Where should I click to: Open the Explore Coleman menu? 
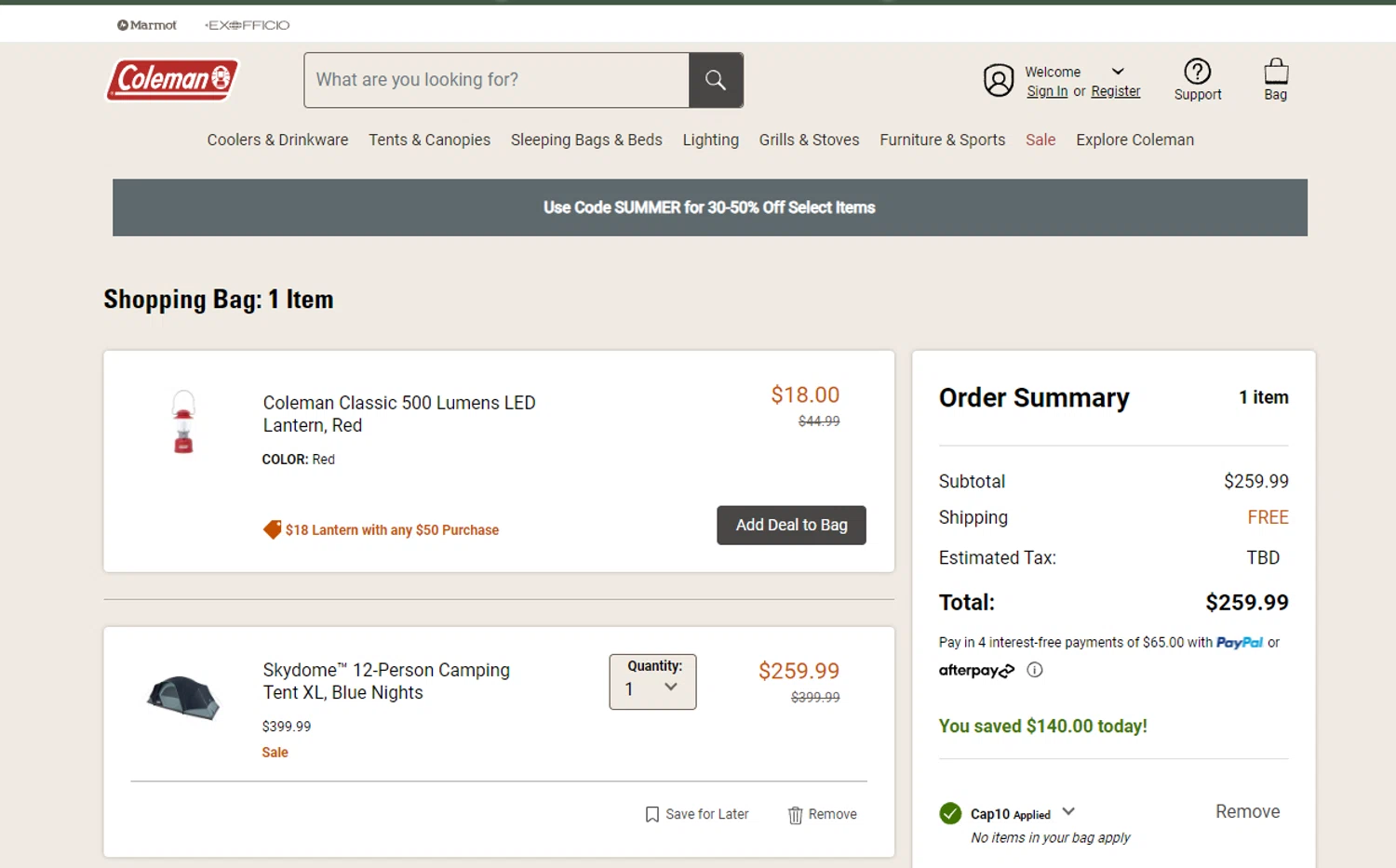point(1134,140)
